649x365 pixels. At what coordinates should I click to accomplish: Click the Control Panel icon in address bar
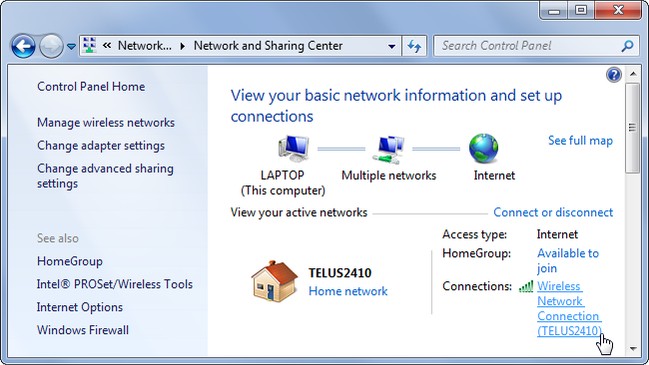[x=89, y=46]
